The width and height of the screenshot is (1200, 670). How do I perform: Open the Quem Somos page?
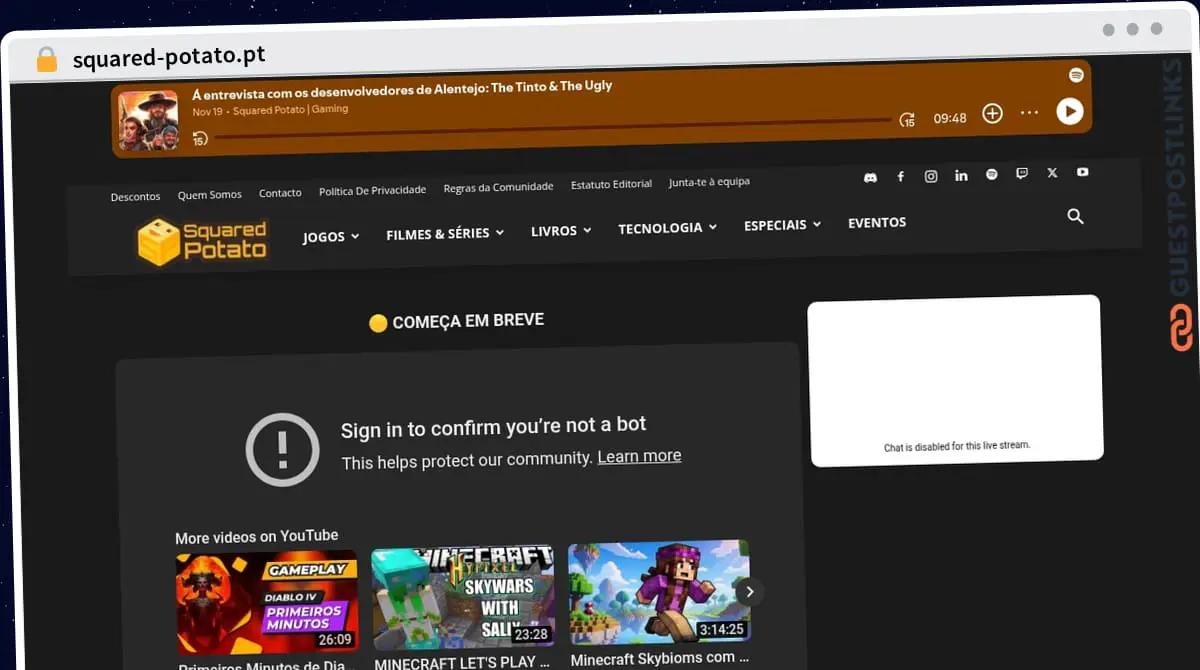210,195
